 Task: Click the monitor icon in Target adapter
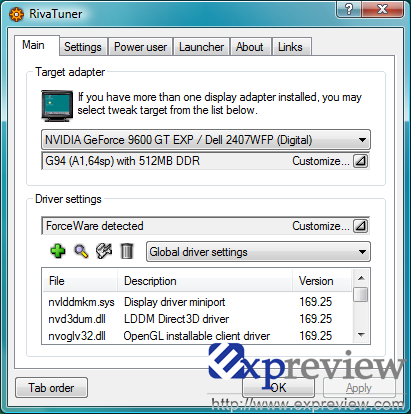pos(57,106)
